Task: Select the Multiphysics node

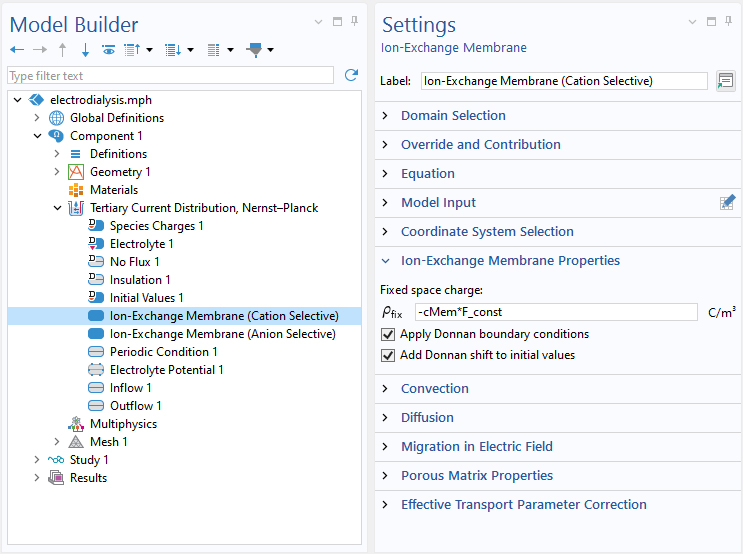Action: [123, 424]
